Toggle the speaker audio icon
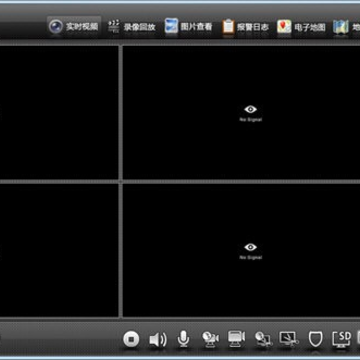Viewport: 360px width, 360px height. tap(158, 339)
